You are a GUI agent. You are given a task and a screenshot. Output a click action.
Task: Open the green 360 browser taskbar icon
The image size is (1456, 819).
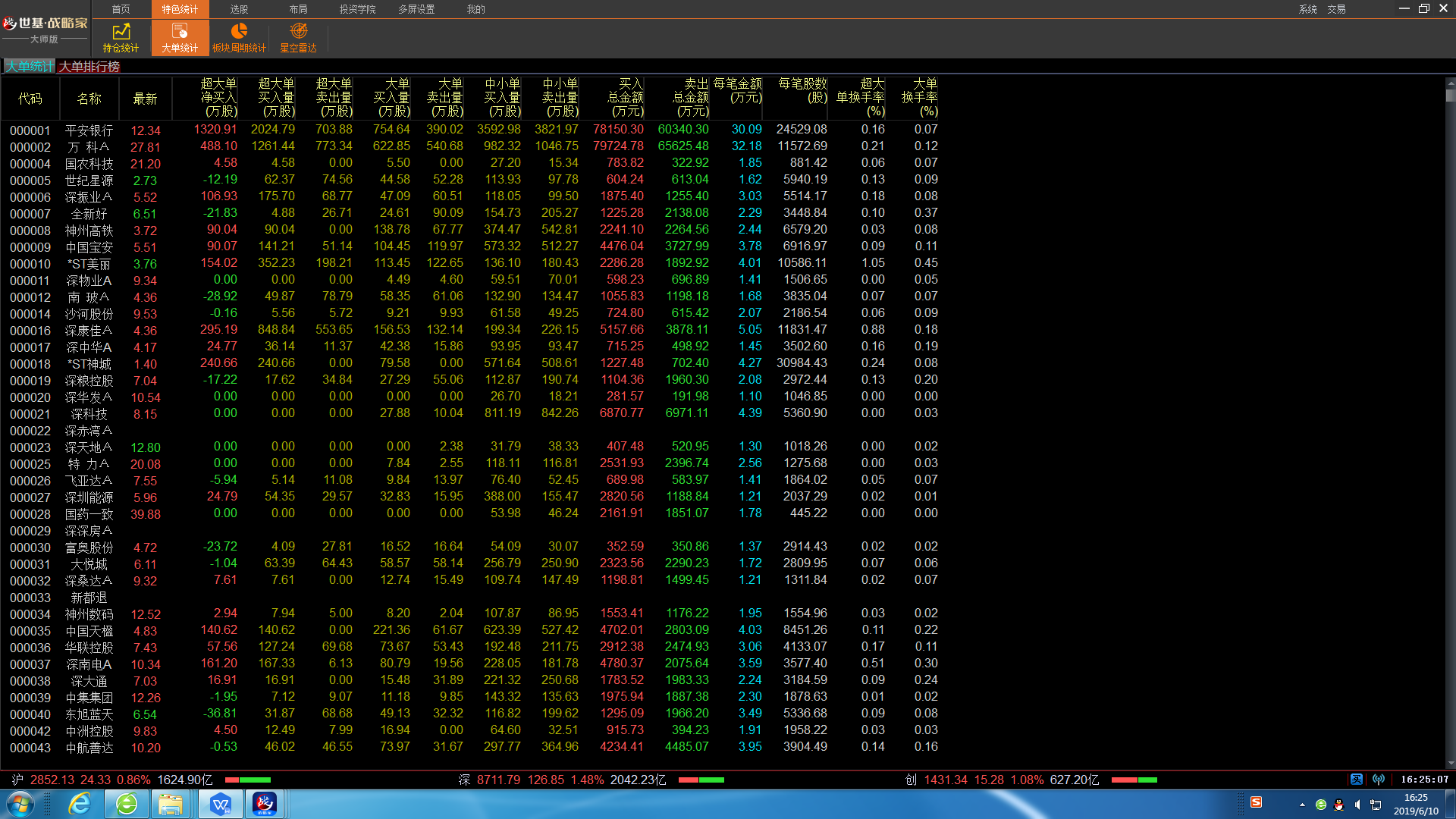[127, 804]
